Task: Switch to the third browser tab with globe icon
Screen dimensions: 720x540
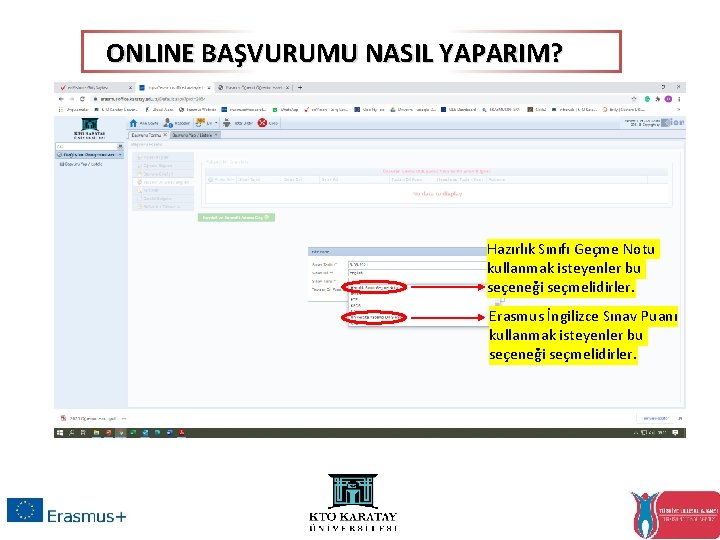Action: click(253, 88)
